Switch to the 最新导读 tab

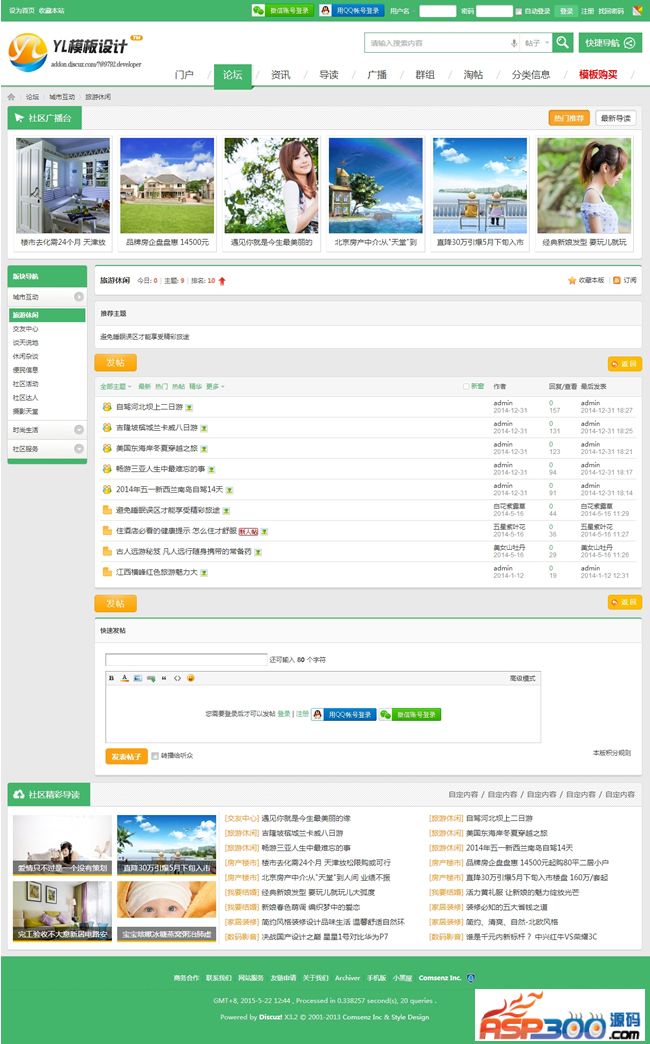coord(616,118)
